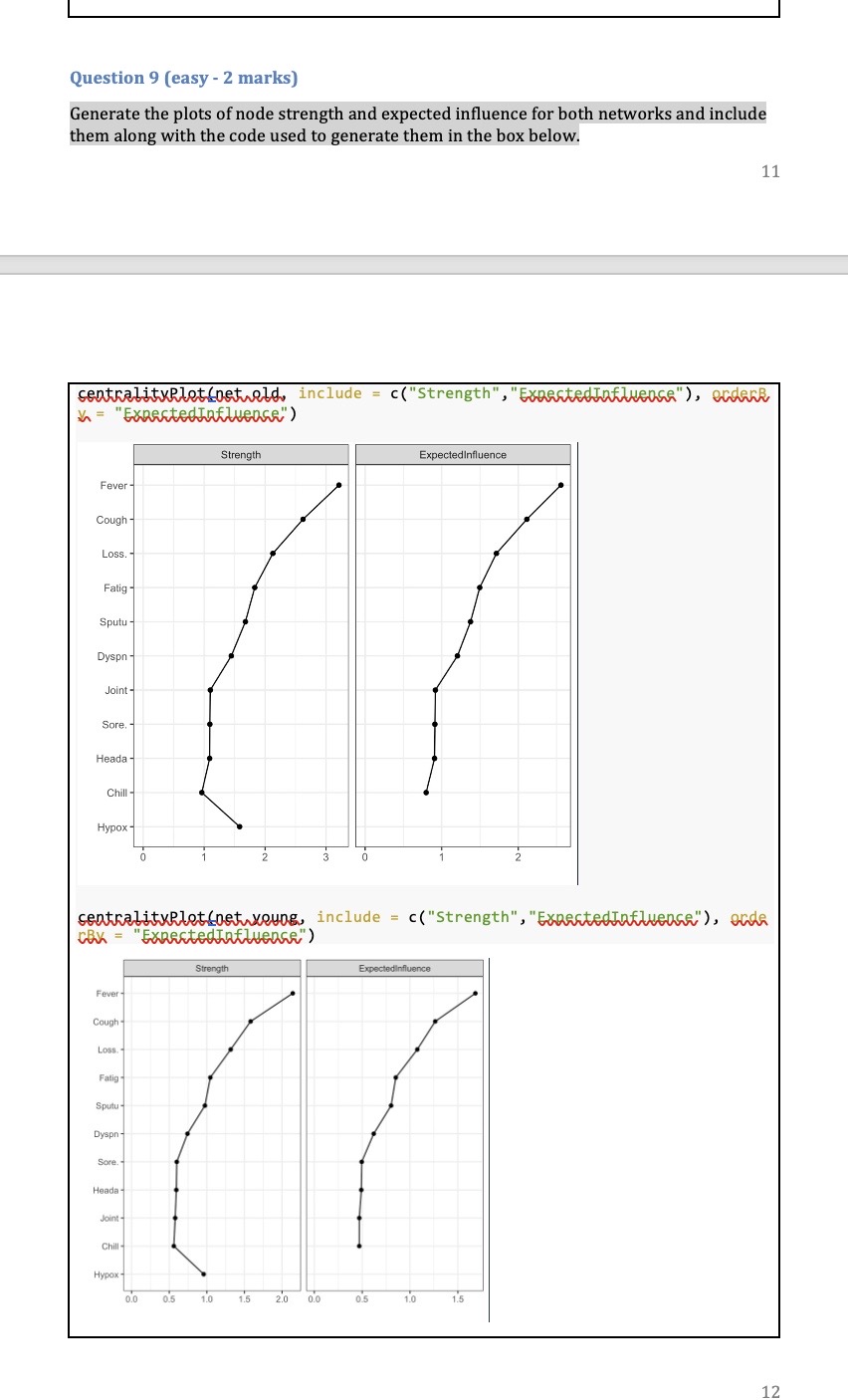Click the Fever axis label in net_young plot
Image resolution: width=848 pixels, height=1400 pixels.
pos(106,994)
